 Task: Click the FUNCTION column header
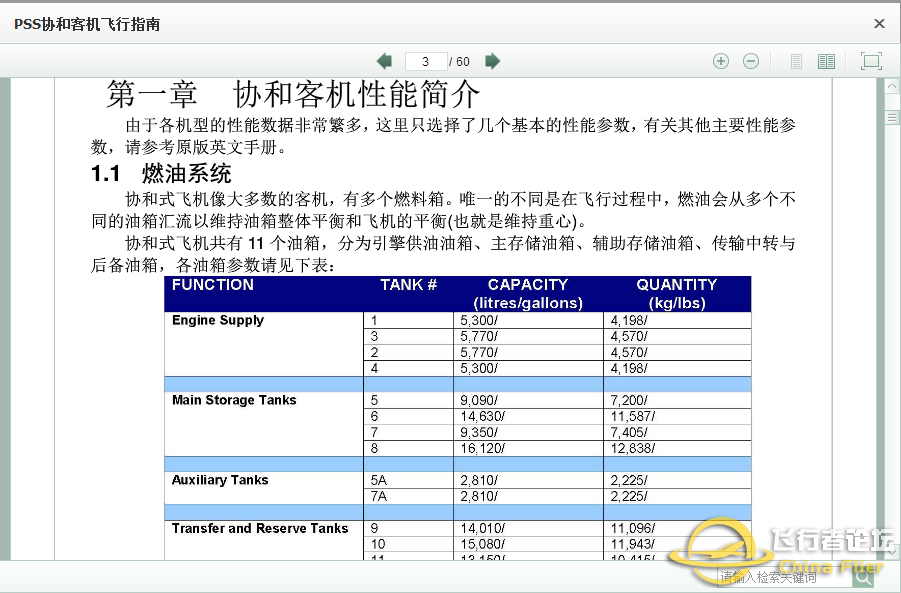point(213,285)
